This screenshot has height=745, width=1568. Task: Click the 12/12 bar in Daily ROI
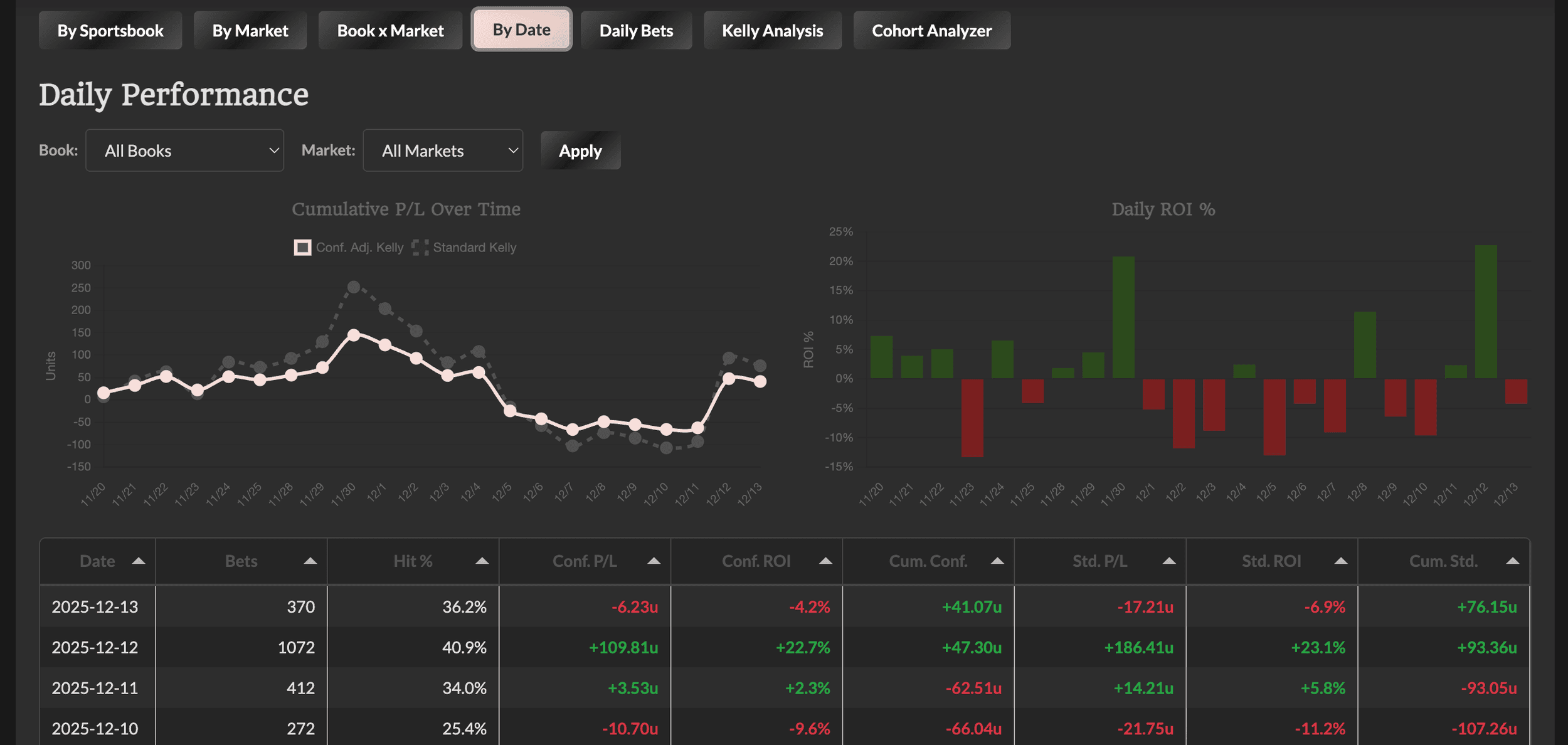tap(1485, 312)
